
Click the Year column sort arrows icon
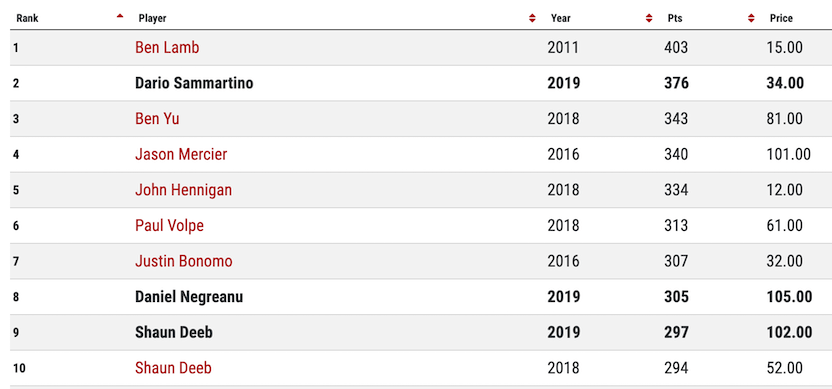click(648, 18)
